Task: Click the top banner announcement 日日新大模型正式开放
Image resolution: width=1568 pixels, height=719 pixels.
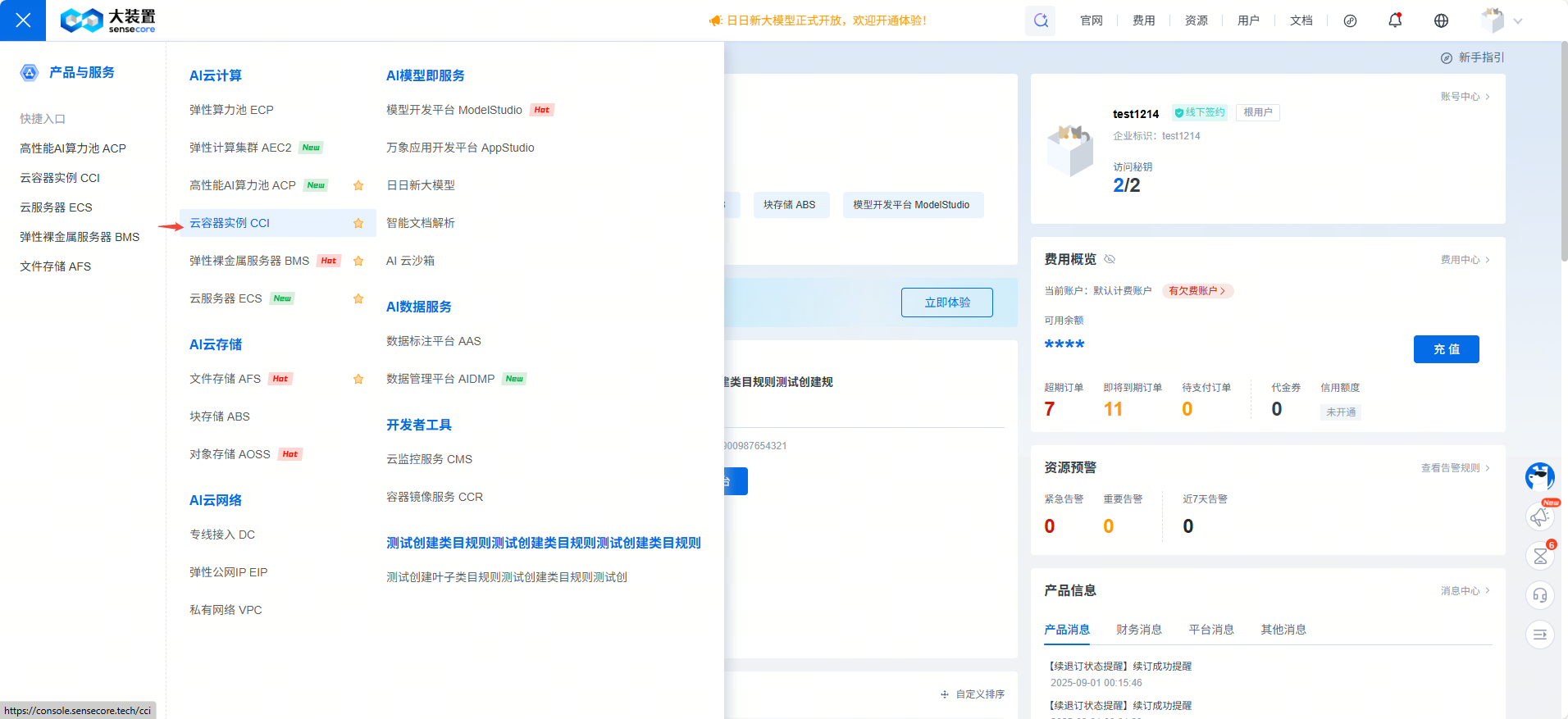Action: pos(818,20)
